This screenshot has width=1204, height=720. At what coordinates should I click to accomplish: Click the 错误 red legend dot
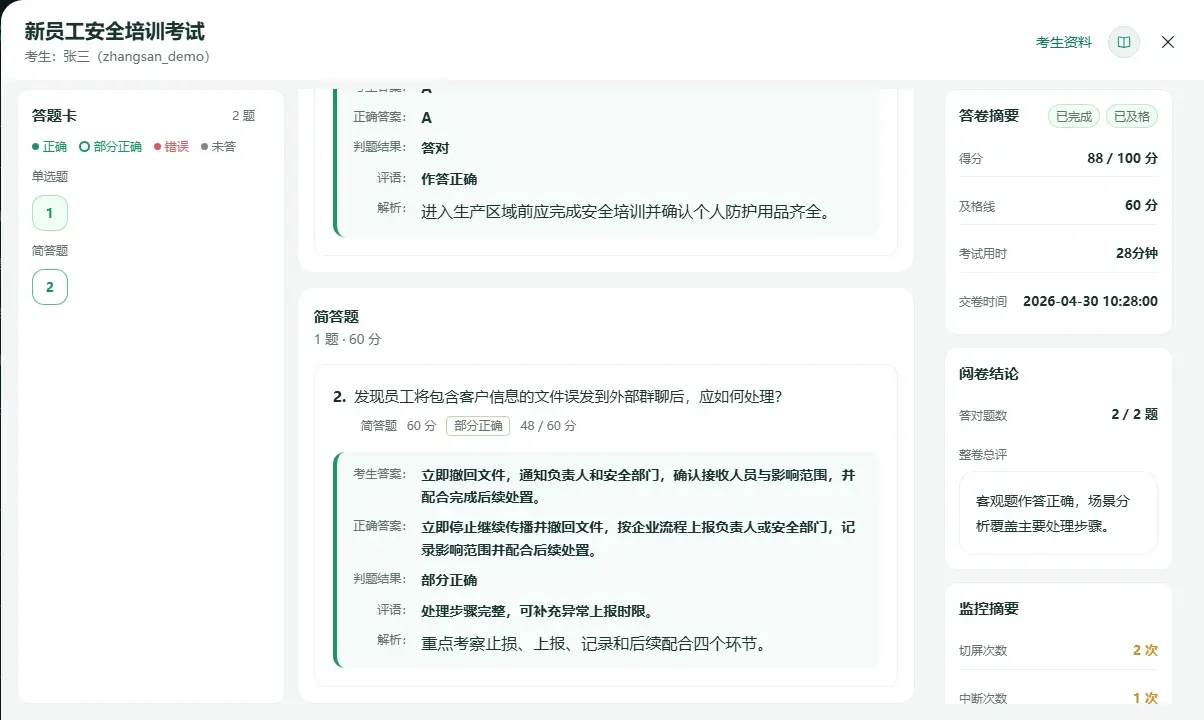pos(158,147)
